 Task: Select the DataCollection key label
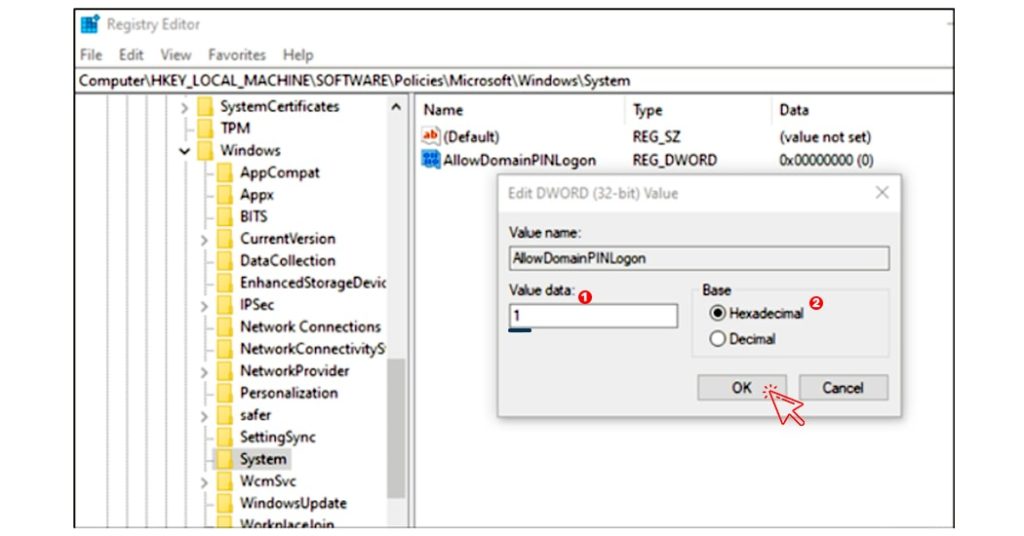pos(287,260)
